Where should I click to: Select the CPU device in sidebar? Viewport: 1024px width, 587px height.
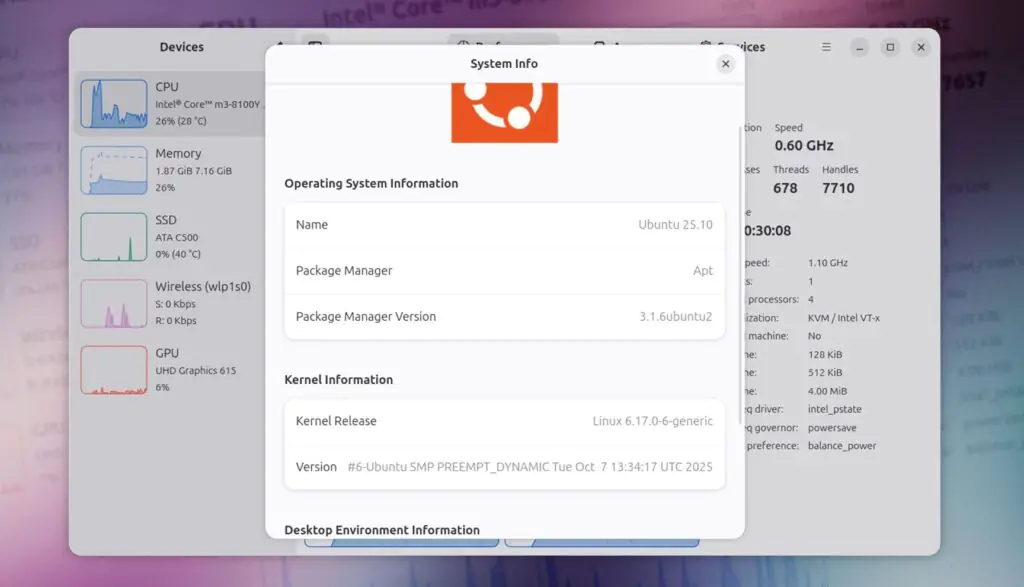[x=168, y=103]
